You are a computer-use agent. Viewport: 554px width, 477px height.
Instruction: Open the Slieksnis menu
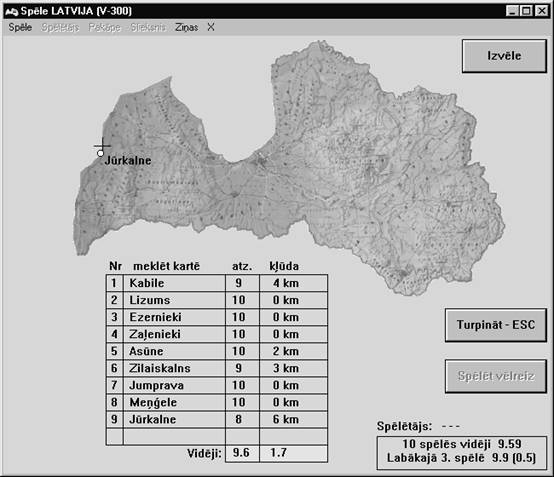[x=148, y=27]
